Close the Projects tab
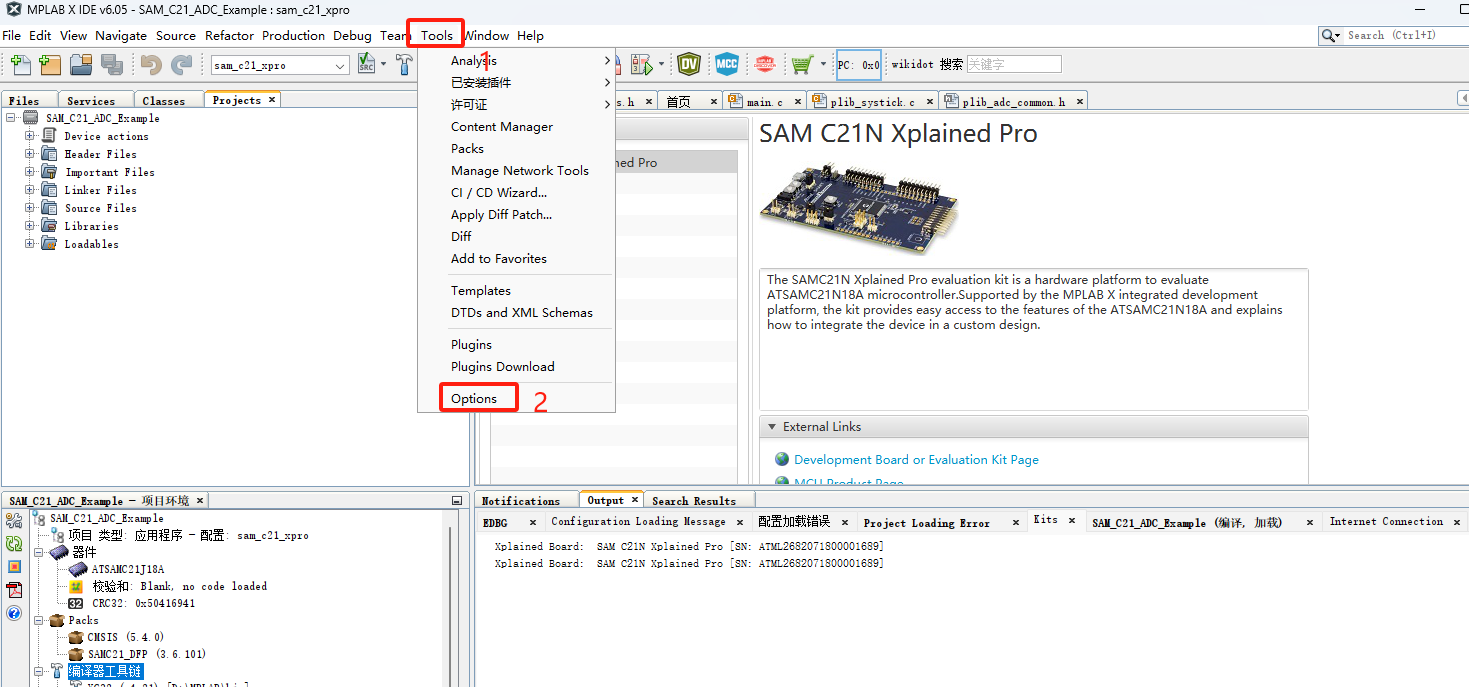Viewport: 1469px width, 687px height. coord(271,100)
